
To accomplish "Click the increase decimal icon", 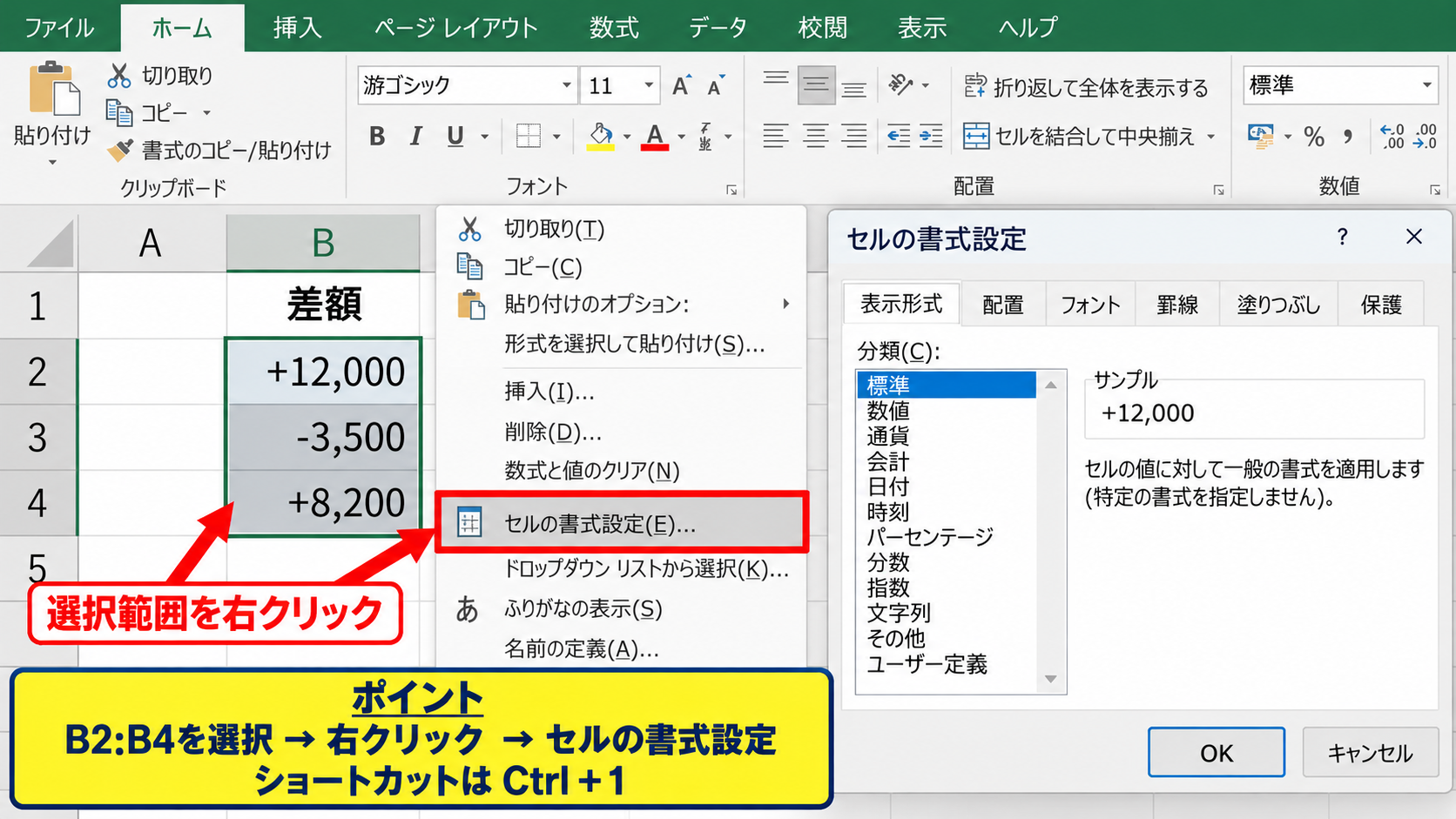I will point(1392,136).
